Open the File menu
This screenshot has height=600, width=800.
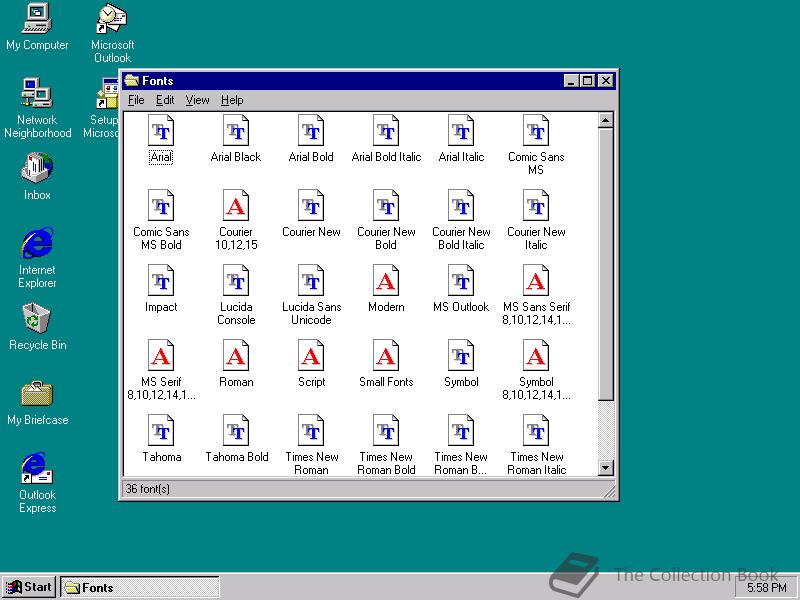point(136,100)
